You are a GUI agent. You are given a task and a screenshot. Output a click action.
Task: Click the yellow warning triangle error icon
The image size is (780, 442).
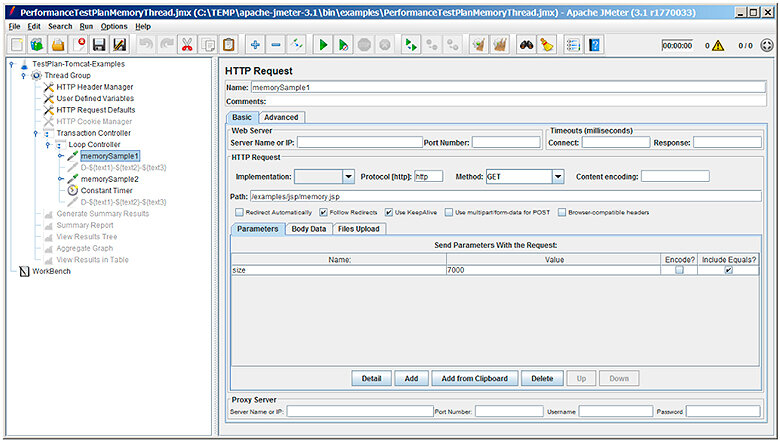717,46
